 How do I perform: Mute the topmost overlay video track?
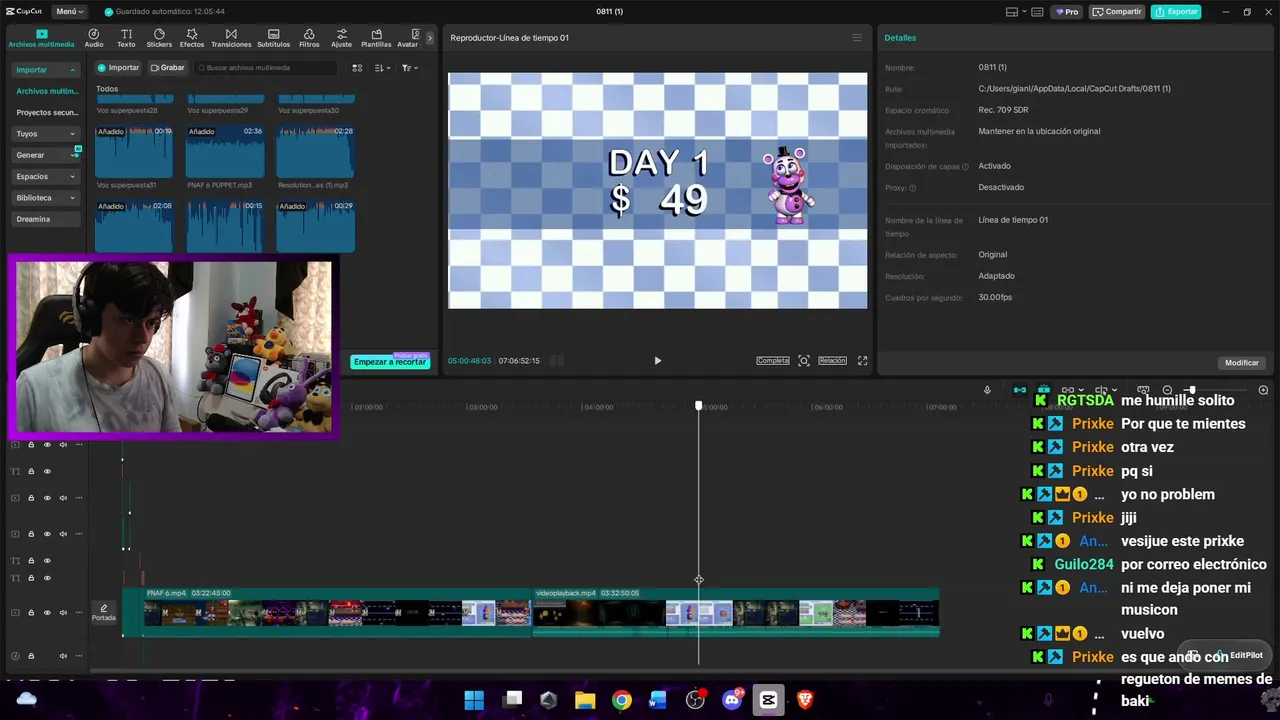click(63, 445)
